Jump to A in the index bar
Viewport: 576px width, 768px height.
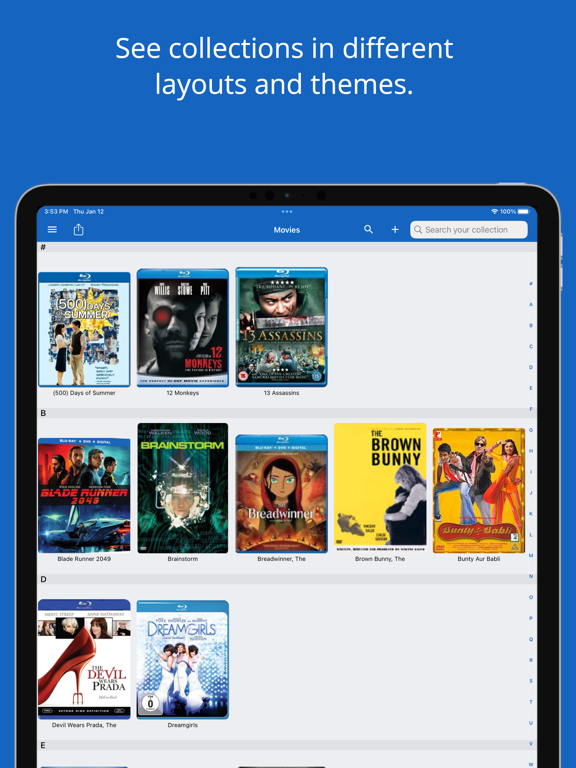(531, 305)
